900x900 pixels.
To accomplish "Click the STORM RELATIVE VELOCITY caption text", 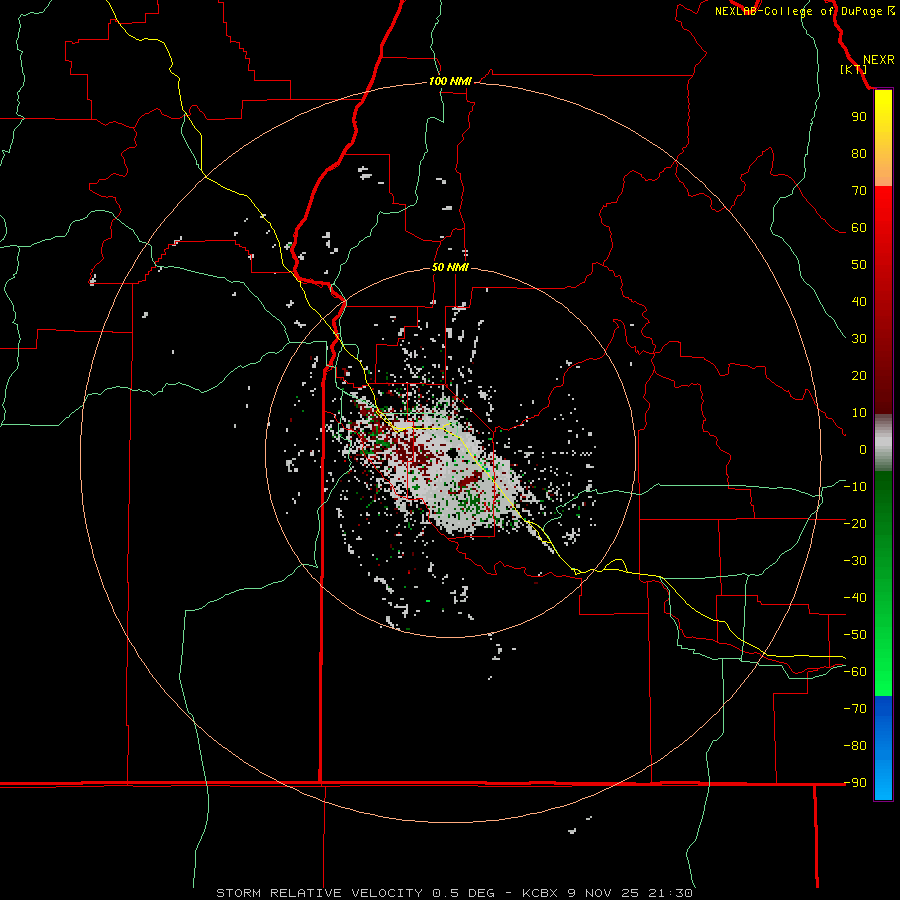I will 321,893.
